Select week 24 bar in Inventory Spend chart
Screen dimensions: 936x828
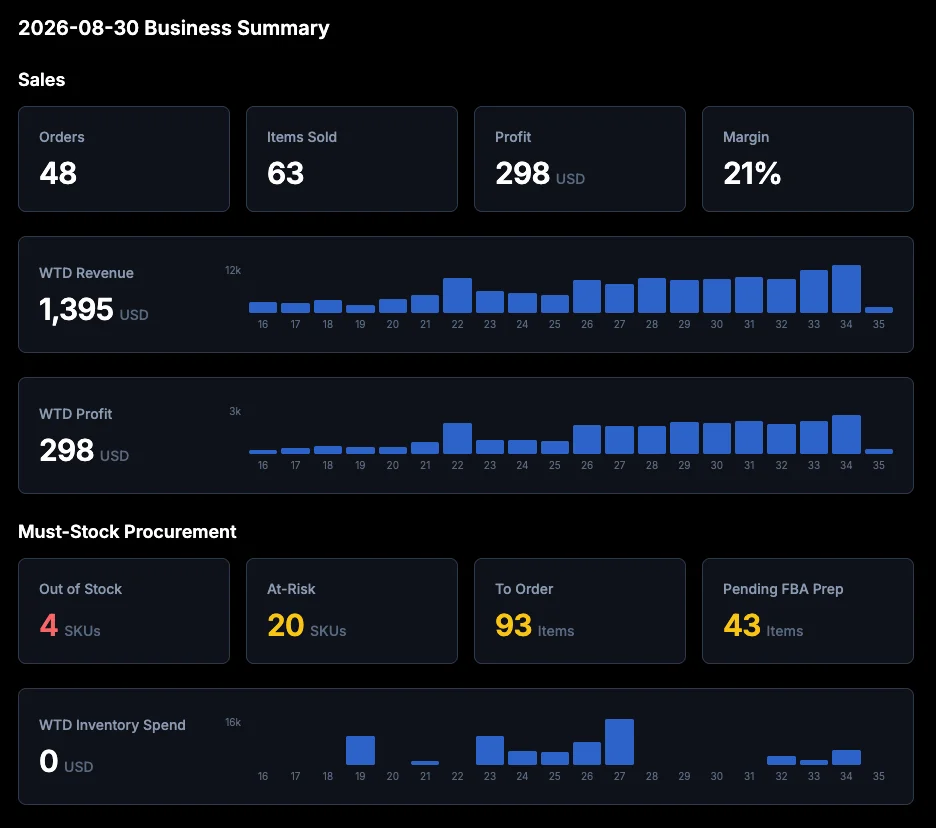(x=522, y=758)
